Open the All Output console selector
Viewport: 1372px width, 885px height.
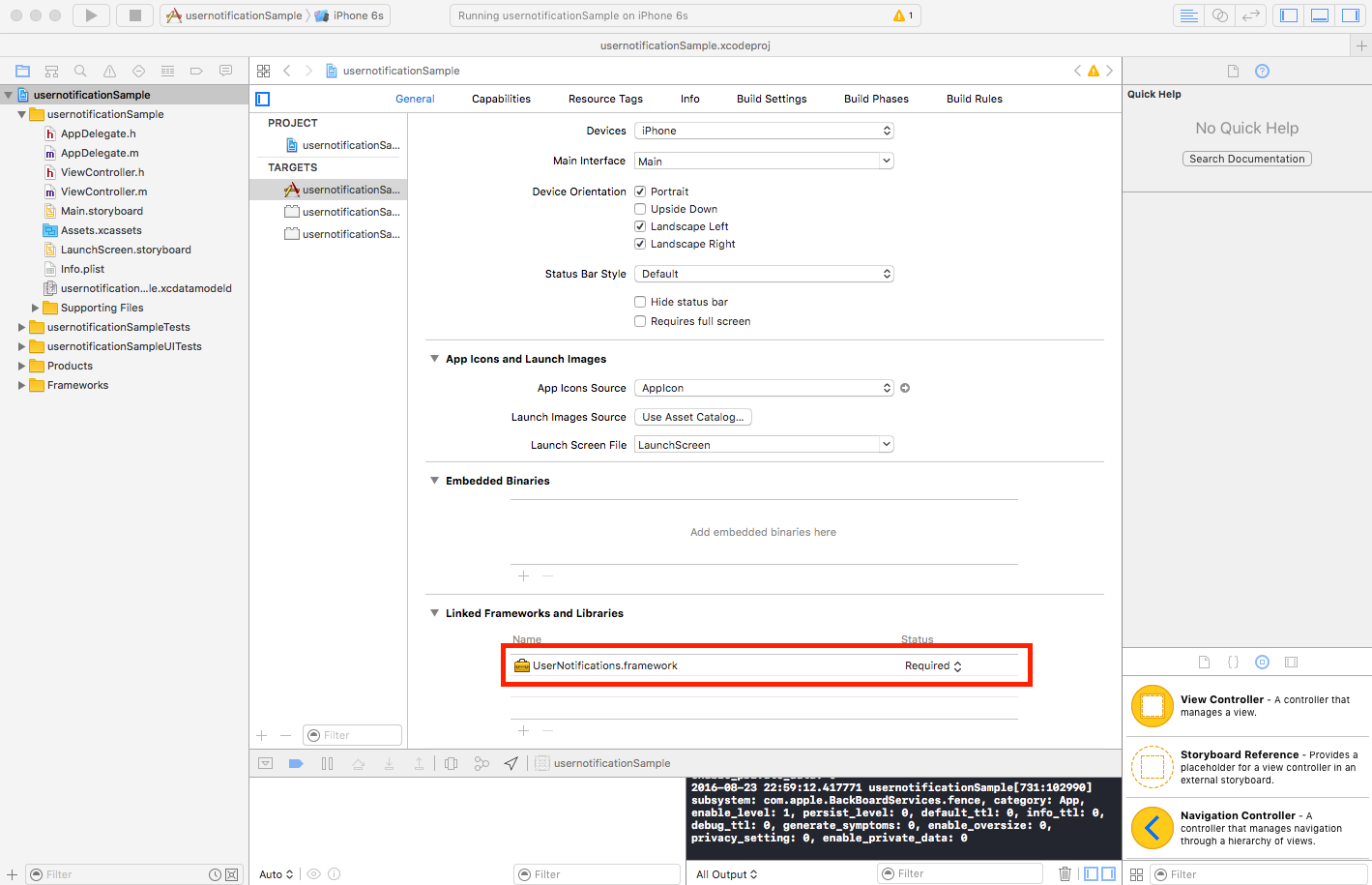tap(727, 874)
